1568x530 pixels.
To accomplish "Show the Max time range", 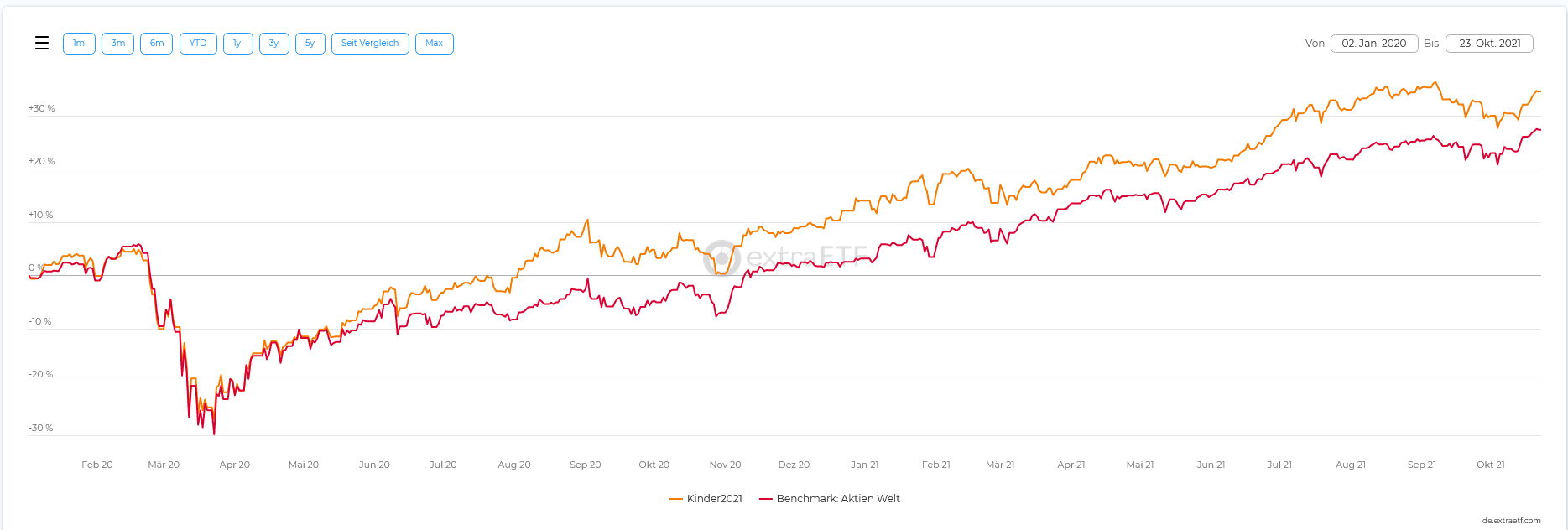I will pos(434,44).
